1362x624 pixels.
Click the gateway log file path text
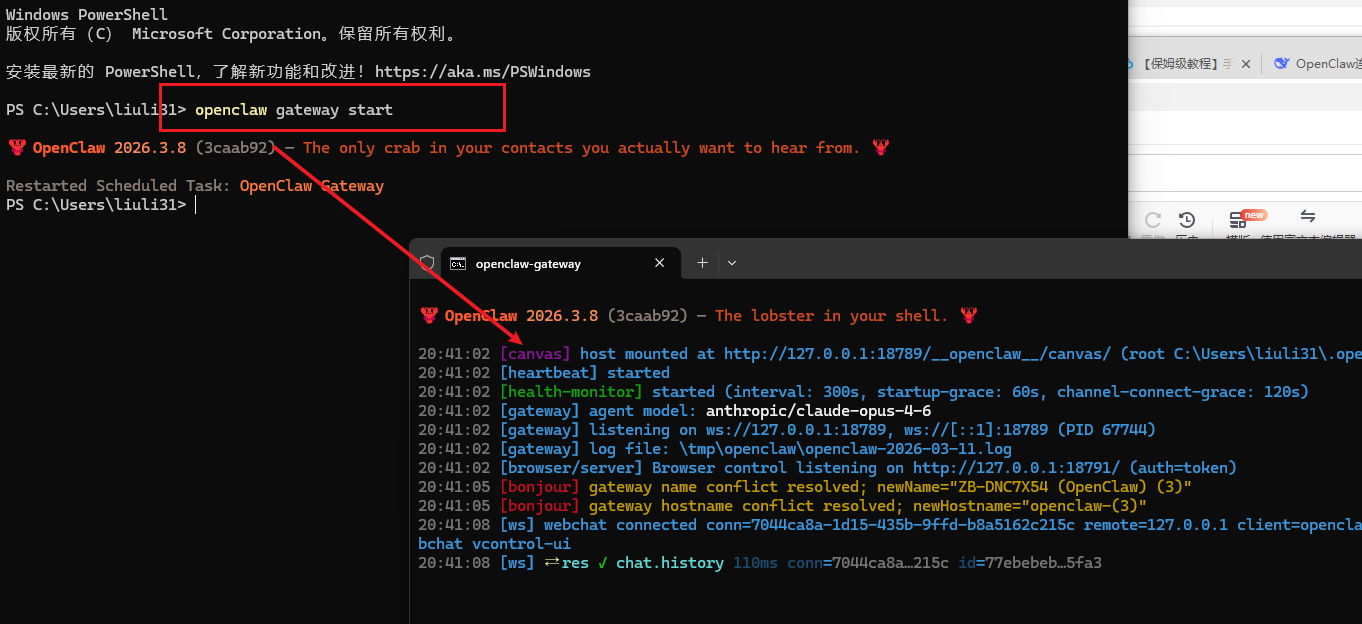tap(845, 449)
